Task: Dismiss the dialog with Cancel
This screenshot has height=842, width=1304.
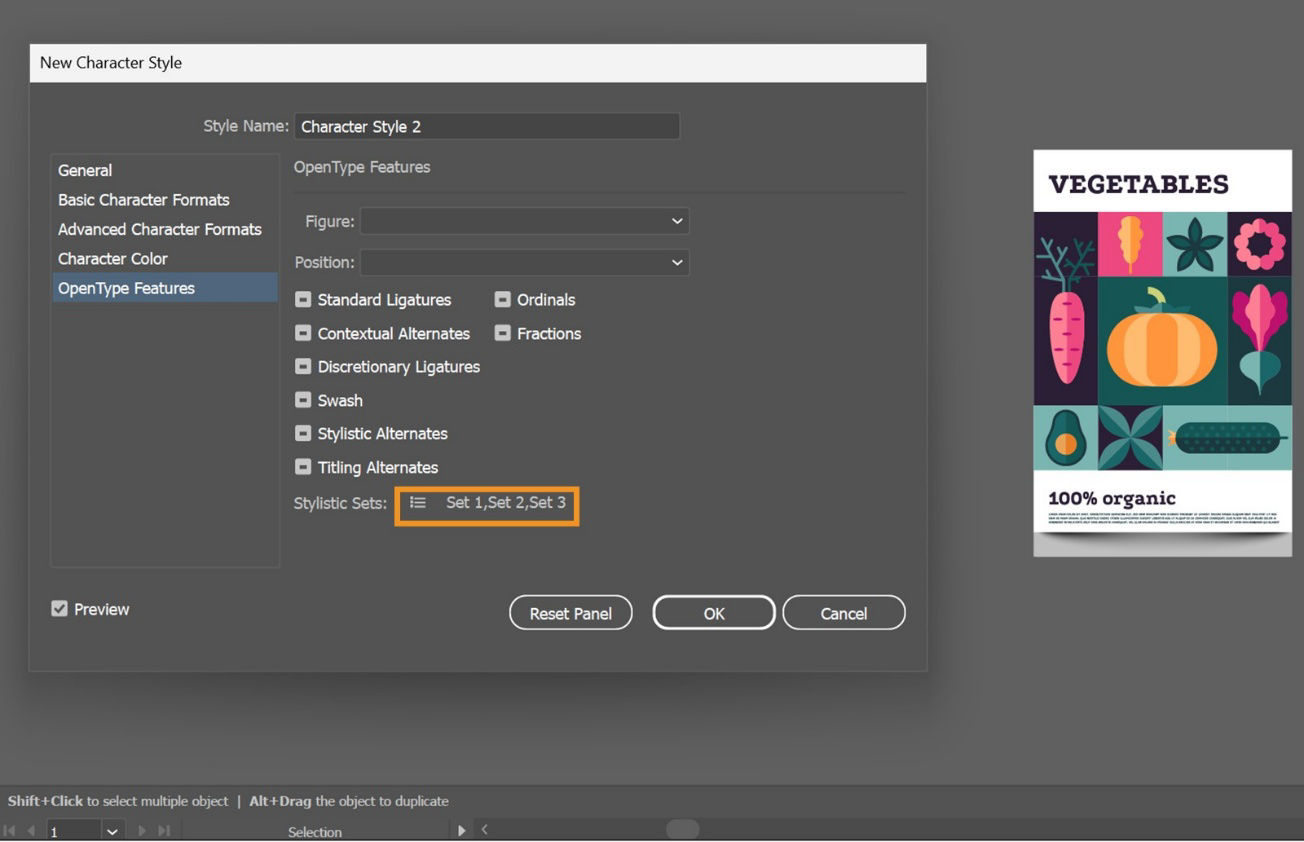Action: point(843,612)
